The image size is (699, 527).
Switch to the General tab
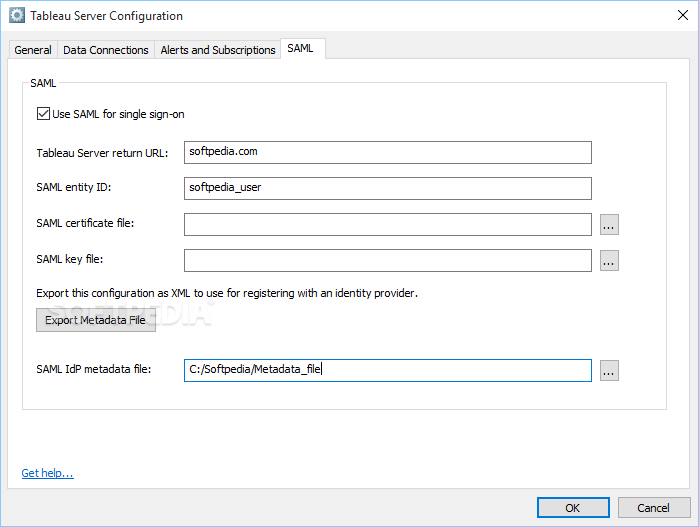click(33, 50)
